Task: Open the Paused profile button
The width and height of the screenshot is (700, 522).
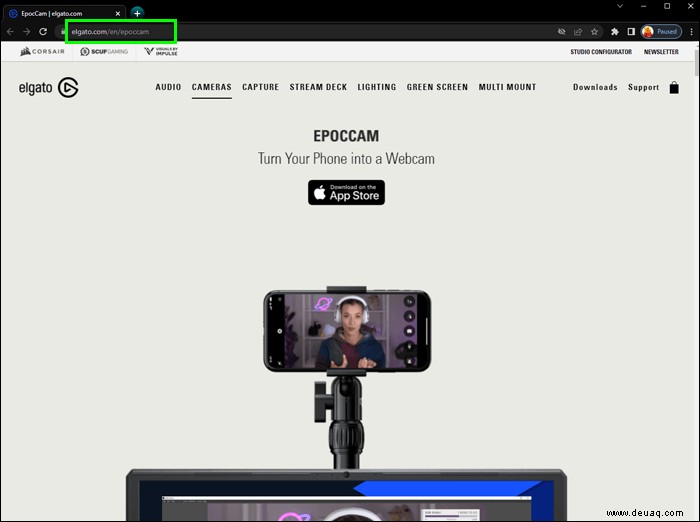Action: tap(661, 32)
